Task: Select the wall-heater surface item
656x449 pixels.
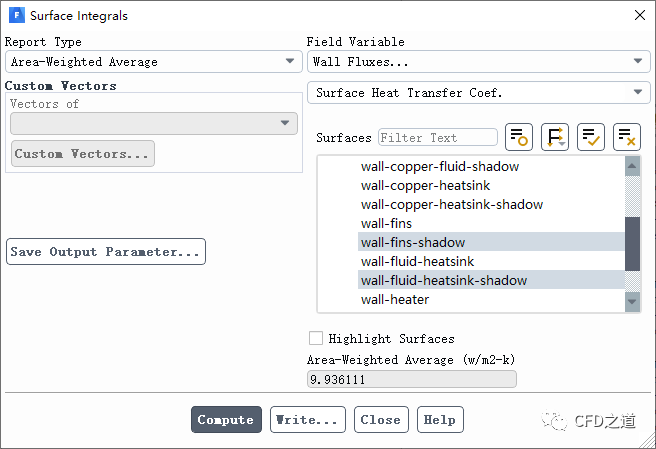Action: click(394, 299)
